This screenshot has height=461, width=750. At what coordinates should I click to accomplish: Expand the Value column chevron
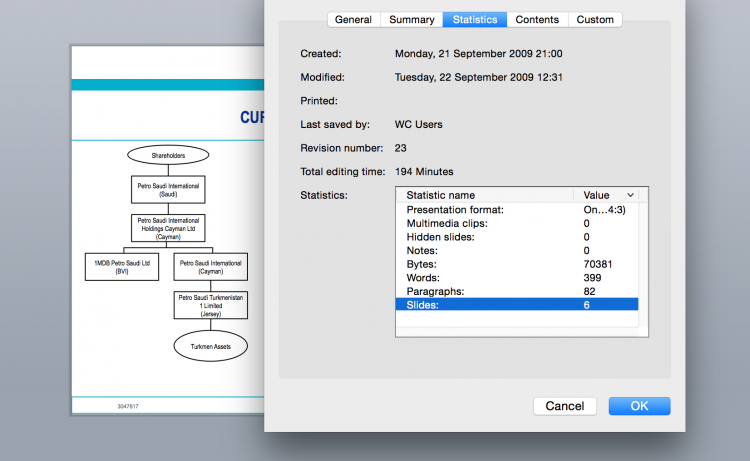point(630,195)
